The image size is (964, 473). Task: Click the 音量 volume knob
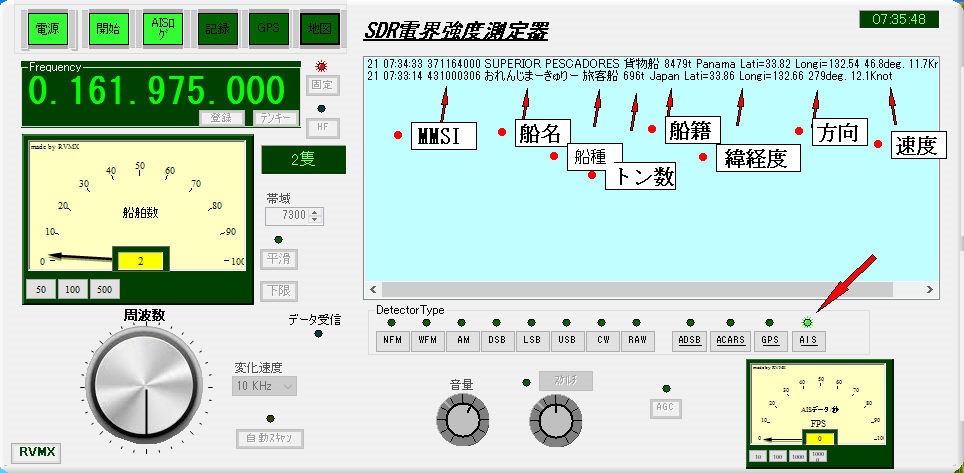(x=458, y=420)
